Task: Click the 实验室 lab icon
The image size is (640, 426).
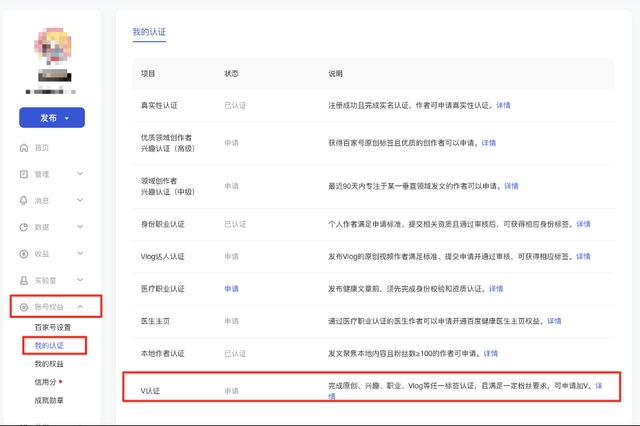Action: [x=24, y=280]
